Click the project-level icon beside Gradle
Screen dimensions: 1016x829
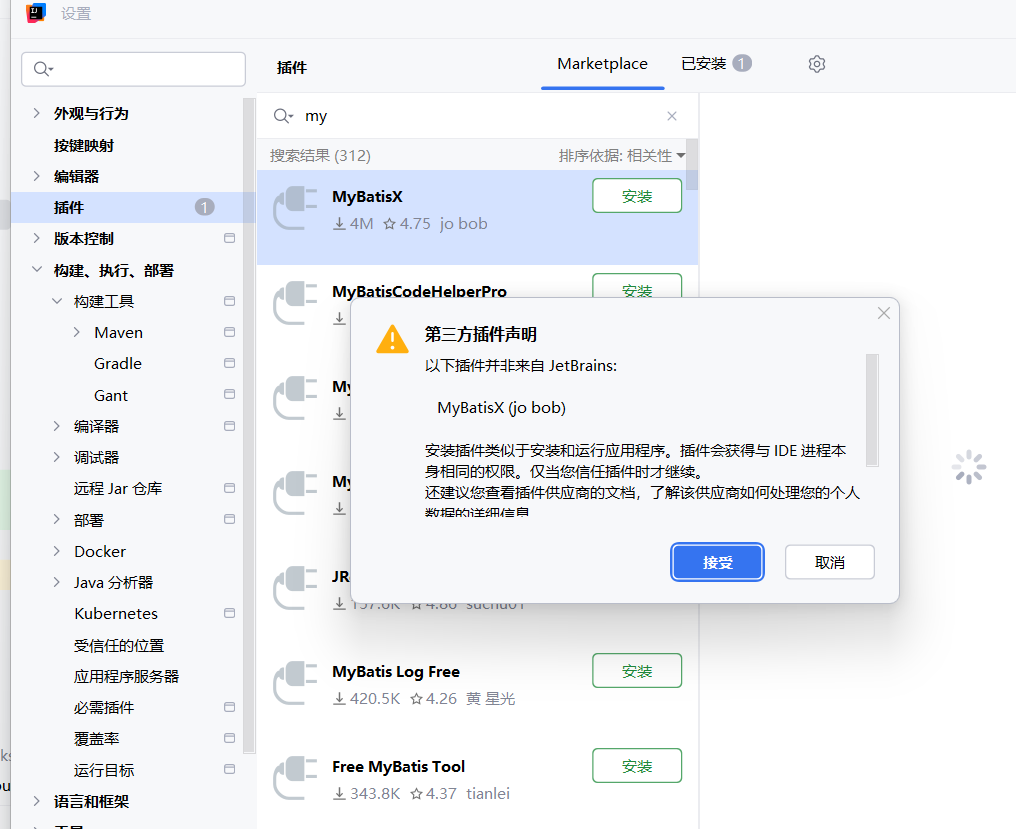coord(229,363)
